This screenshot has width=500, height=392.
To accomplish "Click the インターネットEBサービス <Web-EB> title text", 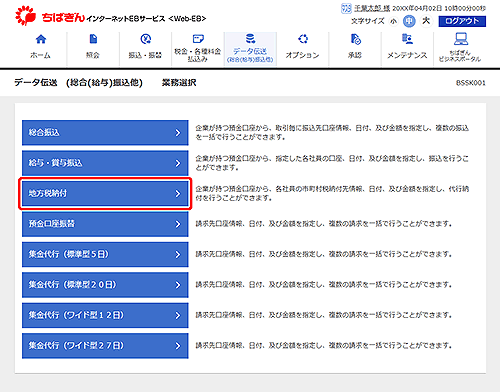I will pos(146,19).
